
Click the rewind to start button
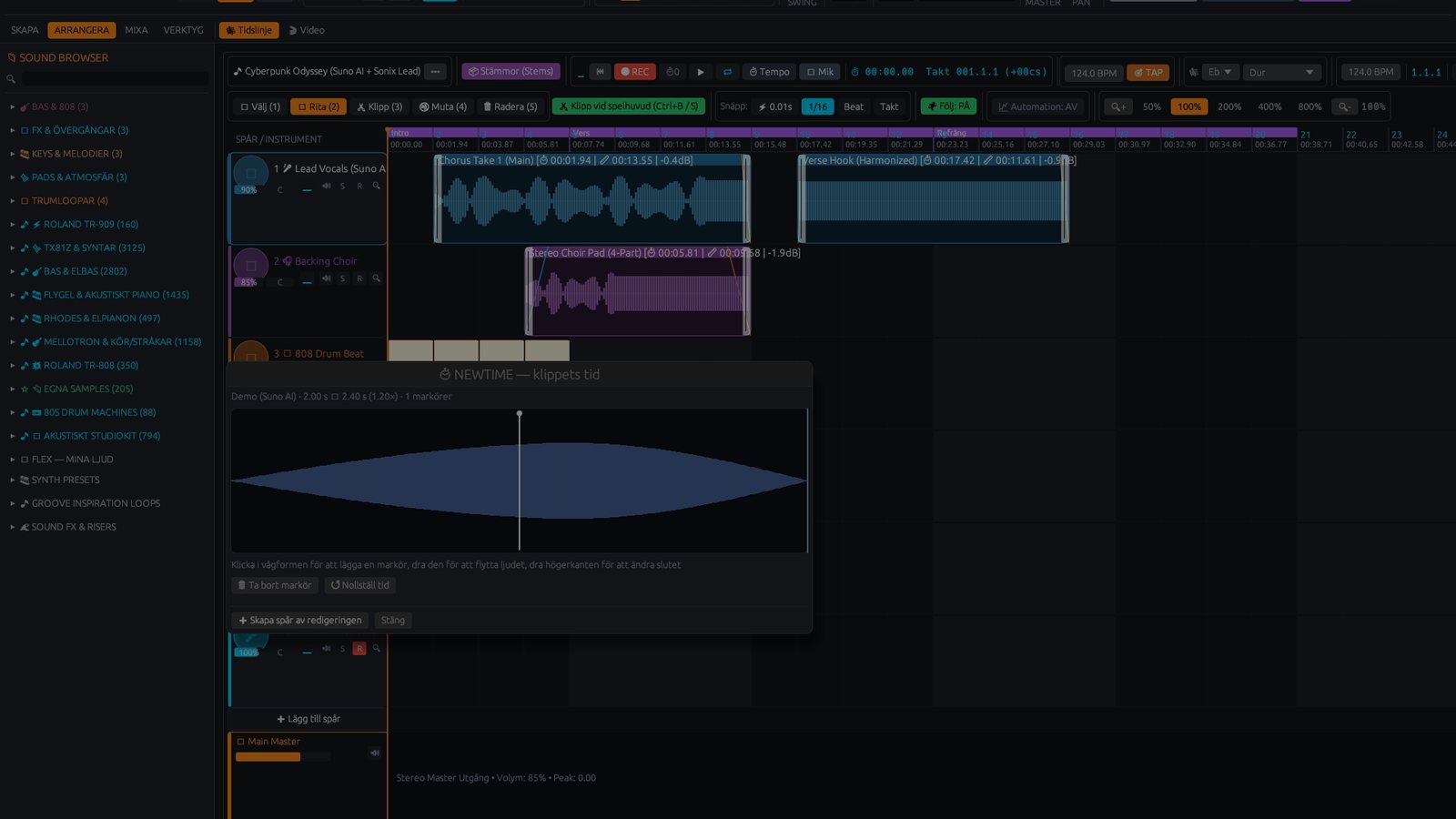click(600, 72)
